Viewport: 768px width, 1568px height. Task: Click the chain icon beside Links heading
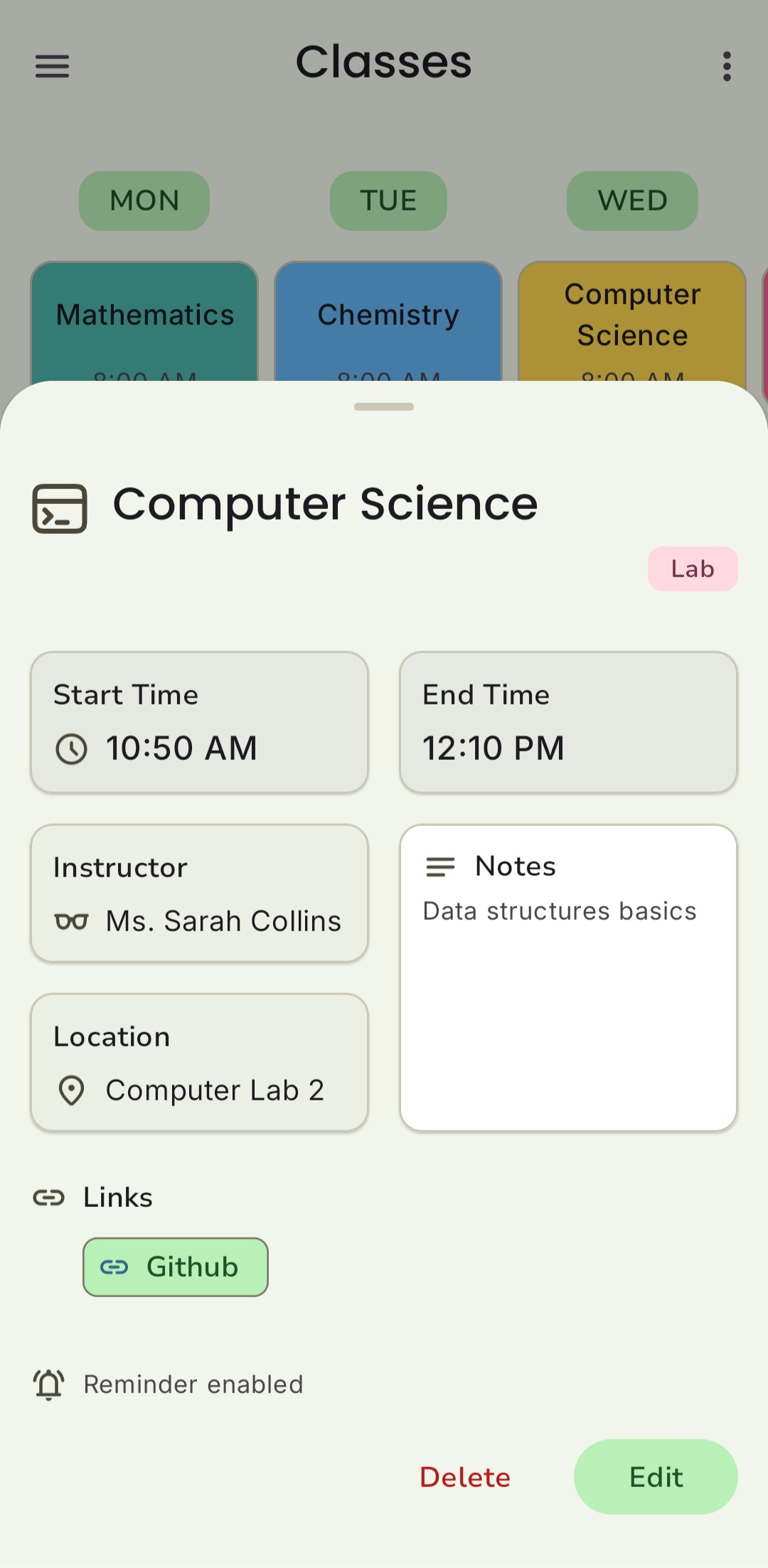[x=49, y=1198]
